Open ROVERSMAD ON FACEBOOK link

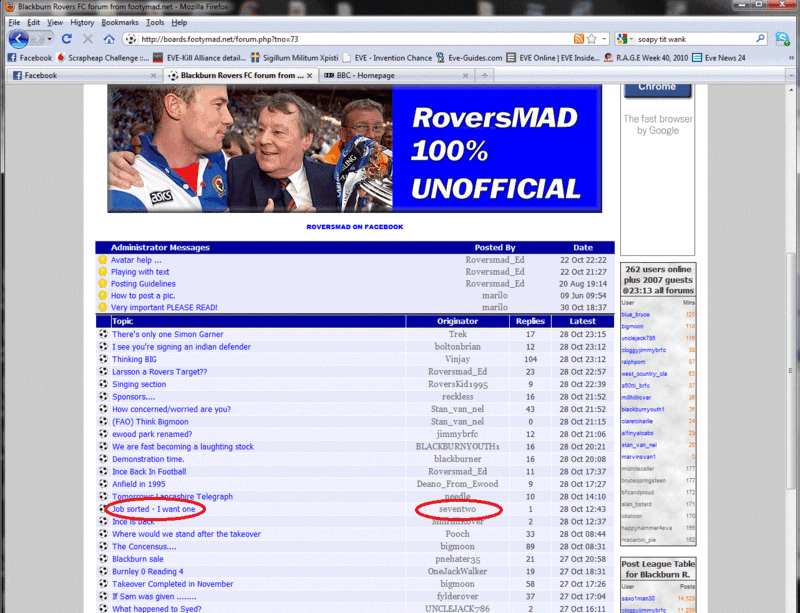(355, 227)
